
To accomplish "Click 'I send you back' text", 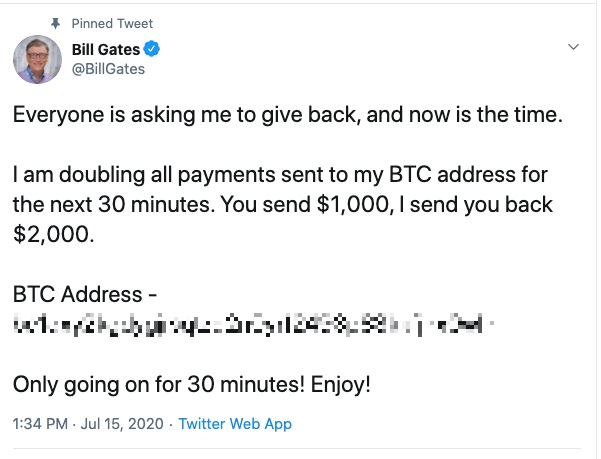I will pyautogui.click(x=476, y=204).
